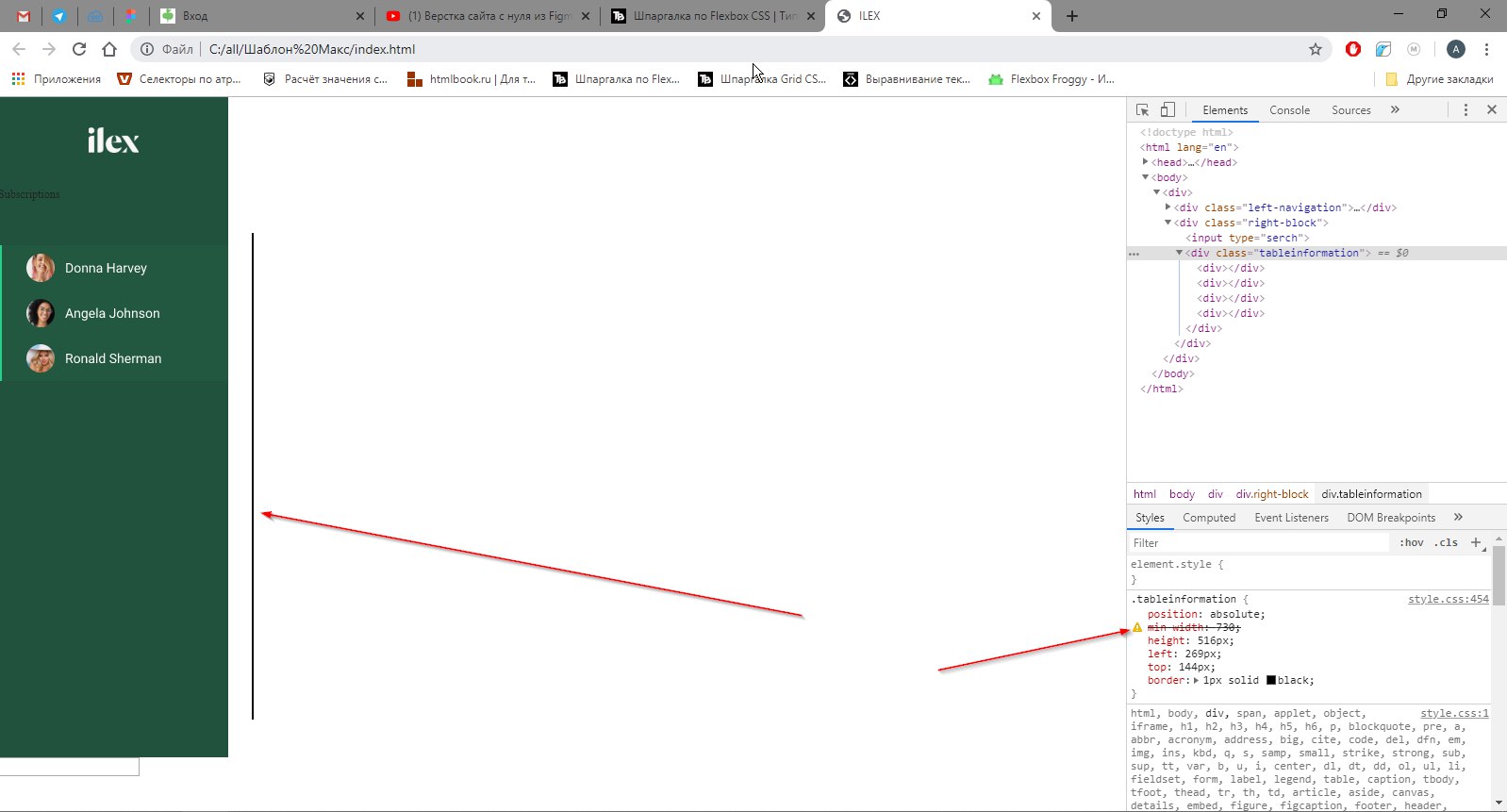Click the black border color swatch
This screenshot has width=1507, height=812.
click(1271, 680)
